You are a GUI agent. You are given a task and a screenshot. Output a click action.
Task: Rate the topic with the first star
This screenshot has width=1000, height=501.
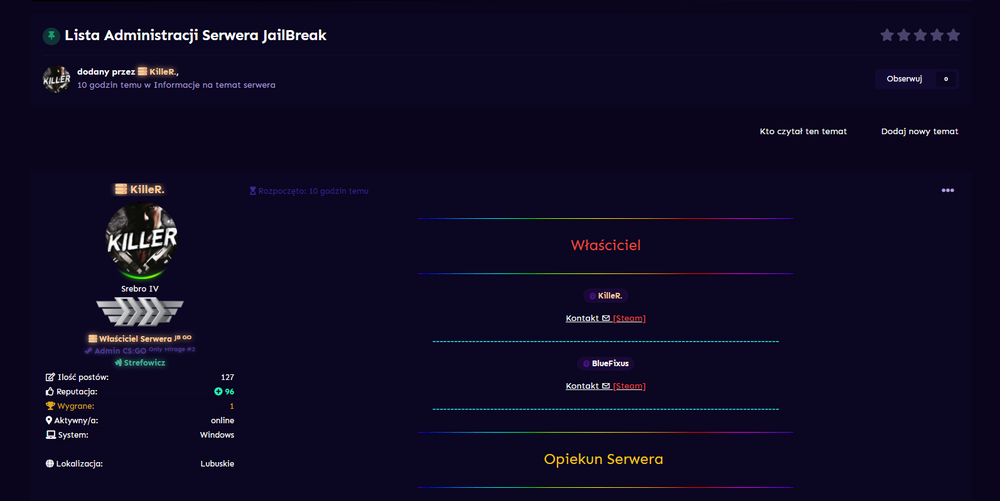tap(887, 35)
